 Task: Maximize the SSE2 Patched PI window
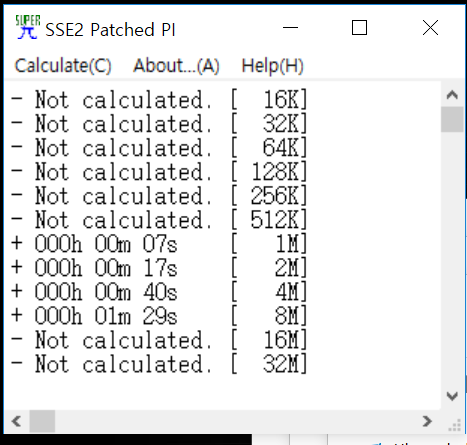pos(359,28)
